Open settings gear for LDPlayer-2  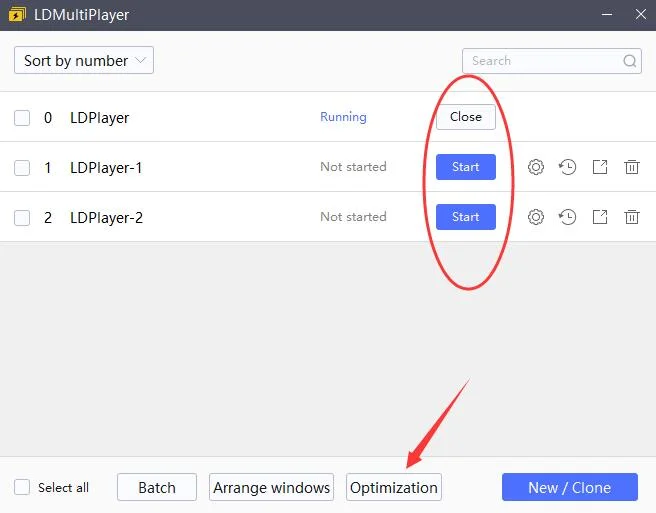tap(536, 217)
